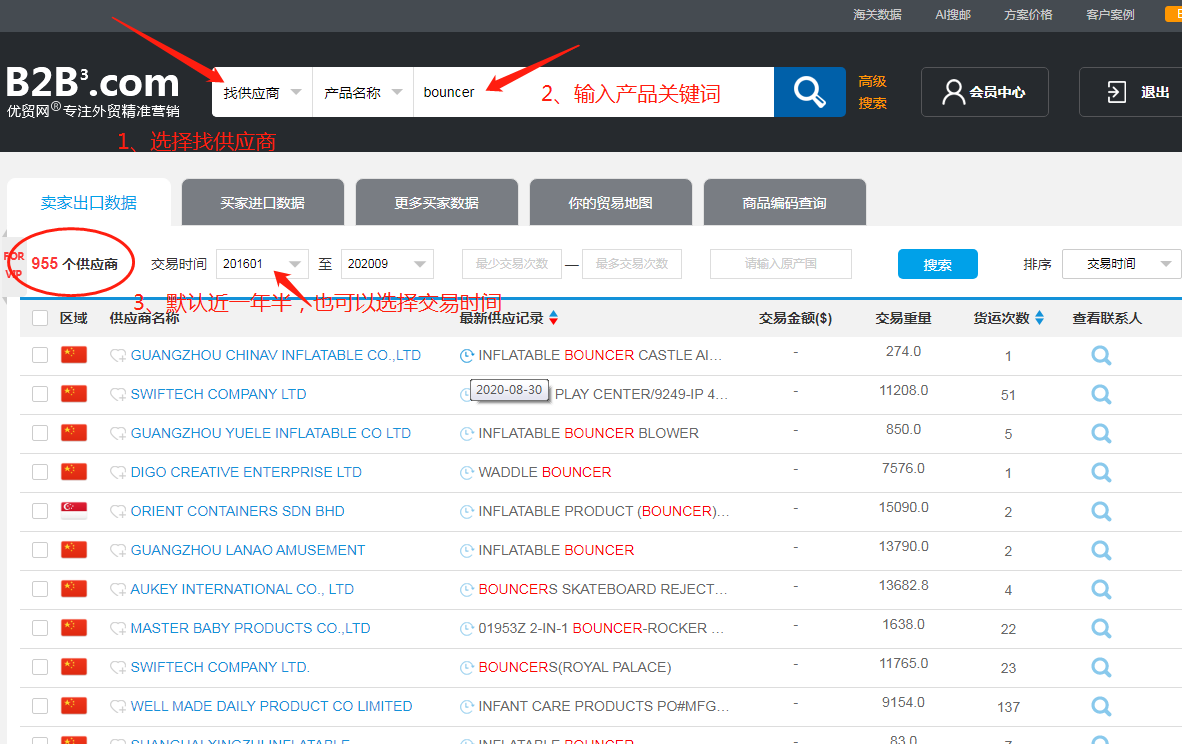Screen dimensions: 1182x744
Task: View contact for GUANGZHOU LANAO AMUSEMENT
Action: pos(1101,550)
